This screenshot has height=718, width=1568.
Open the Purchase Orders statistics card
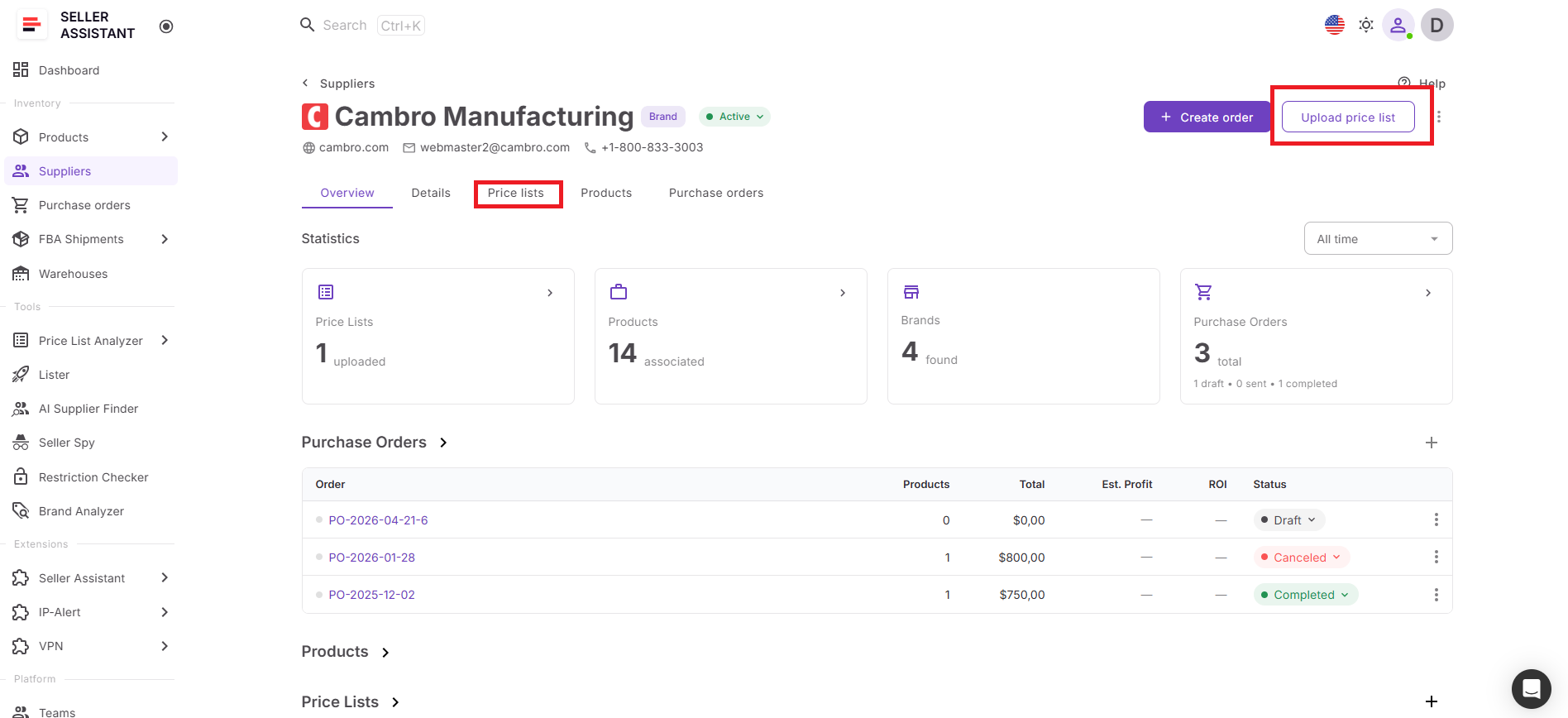coord(1317,336)
